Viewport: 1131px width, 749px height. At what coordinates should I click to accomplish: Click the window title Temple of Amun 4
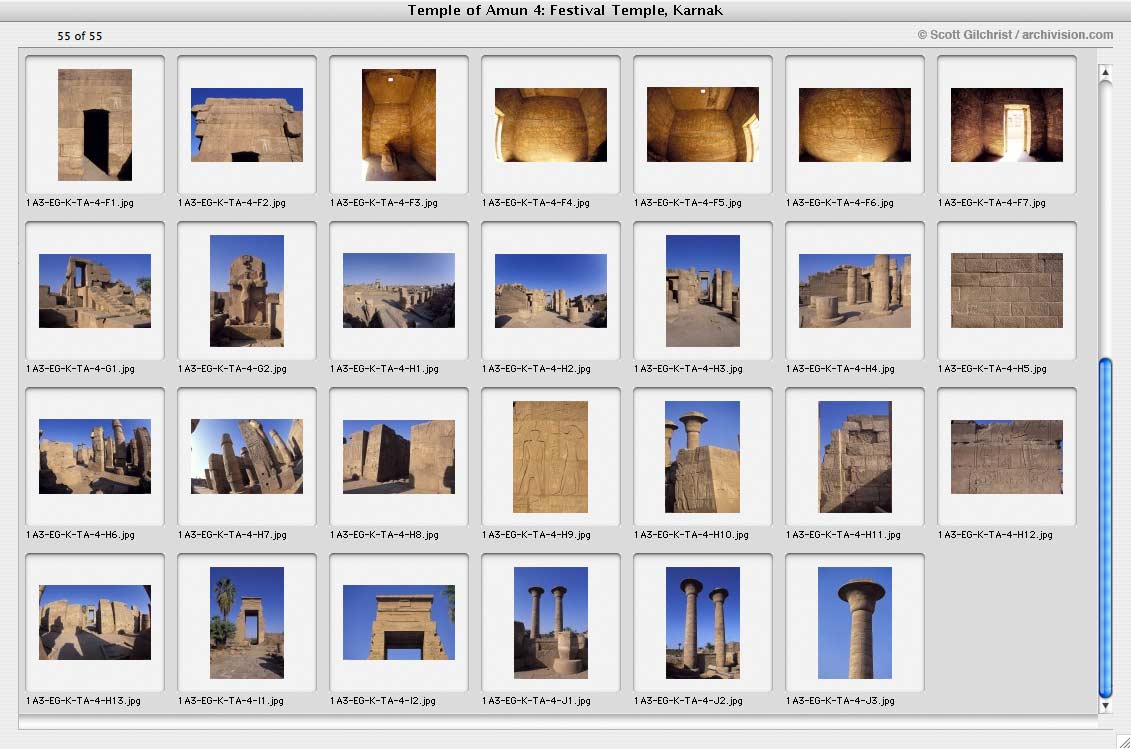coord(565,10)
